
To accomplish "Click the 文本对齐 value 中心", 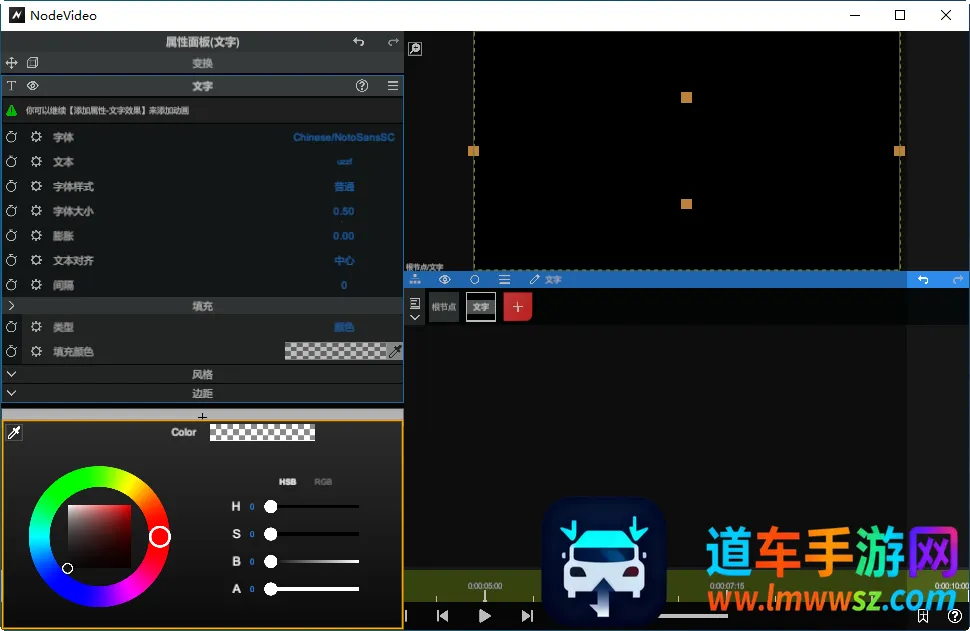I will (x=344, y=260).
